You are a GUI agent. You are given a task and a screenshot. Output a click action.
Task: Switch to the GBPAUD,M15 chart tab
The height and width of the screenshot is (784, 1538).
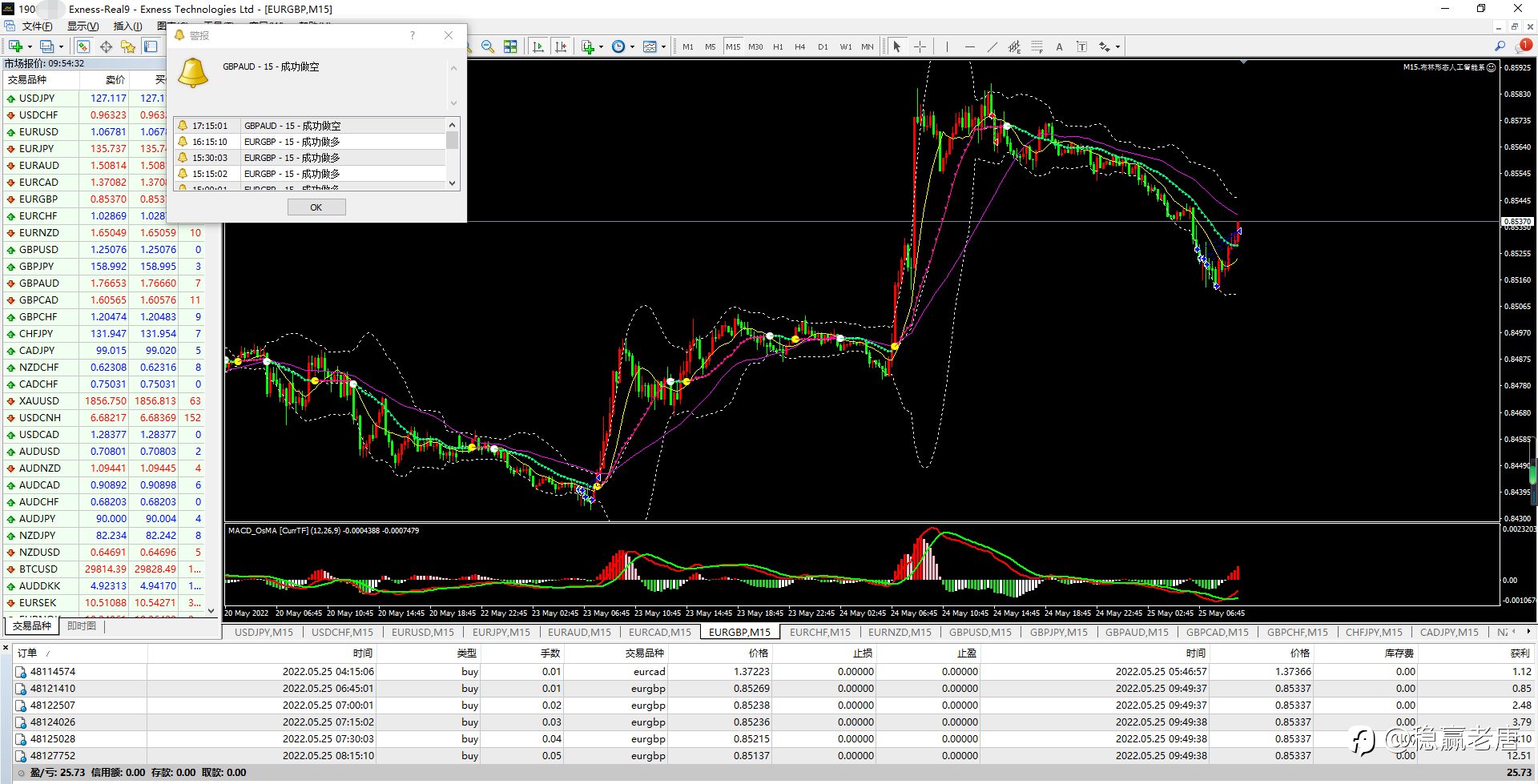click(x=1137, y=633)
